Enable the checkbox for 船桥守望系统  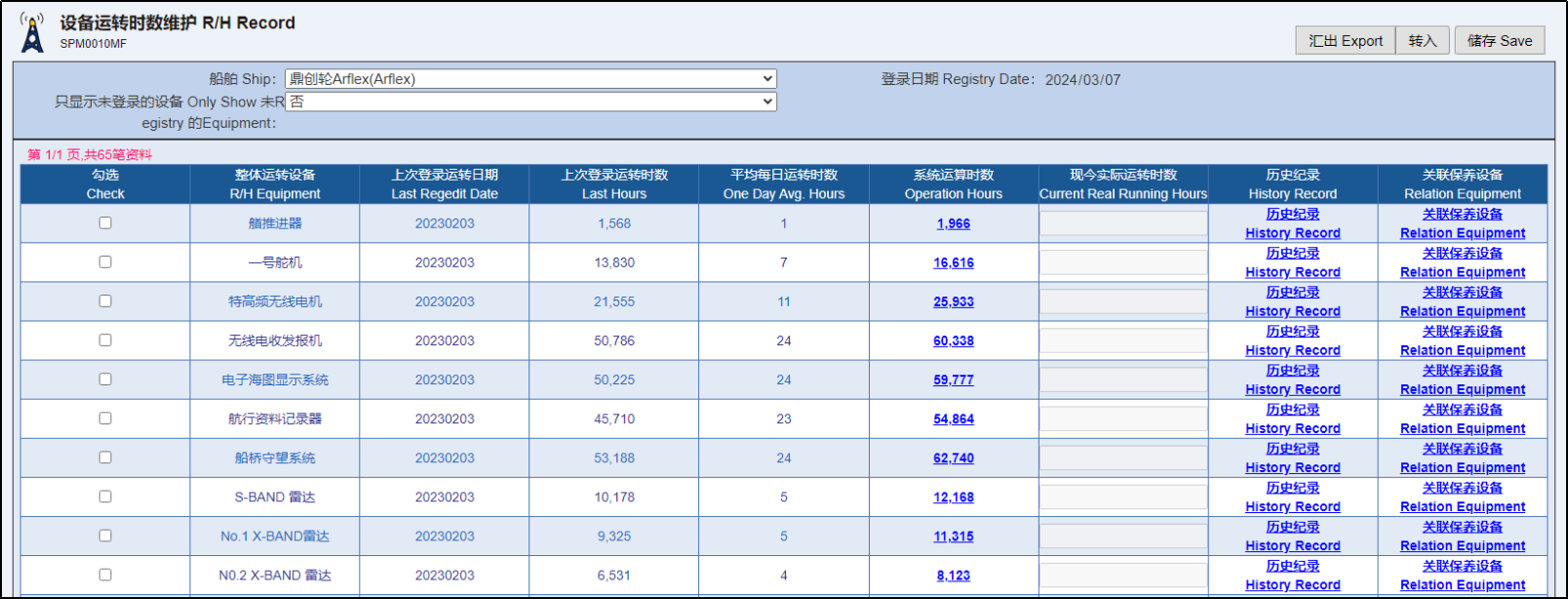[105, 458]
